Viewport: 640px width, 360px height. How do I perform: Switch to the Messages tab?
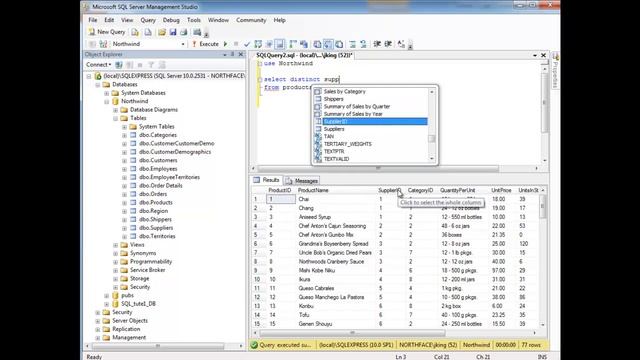302,180
